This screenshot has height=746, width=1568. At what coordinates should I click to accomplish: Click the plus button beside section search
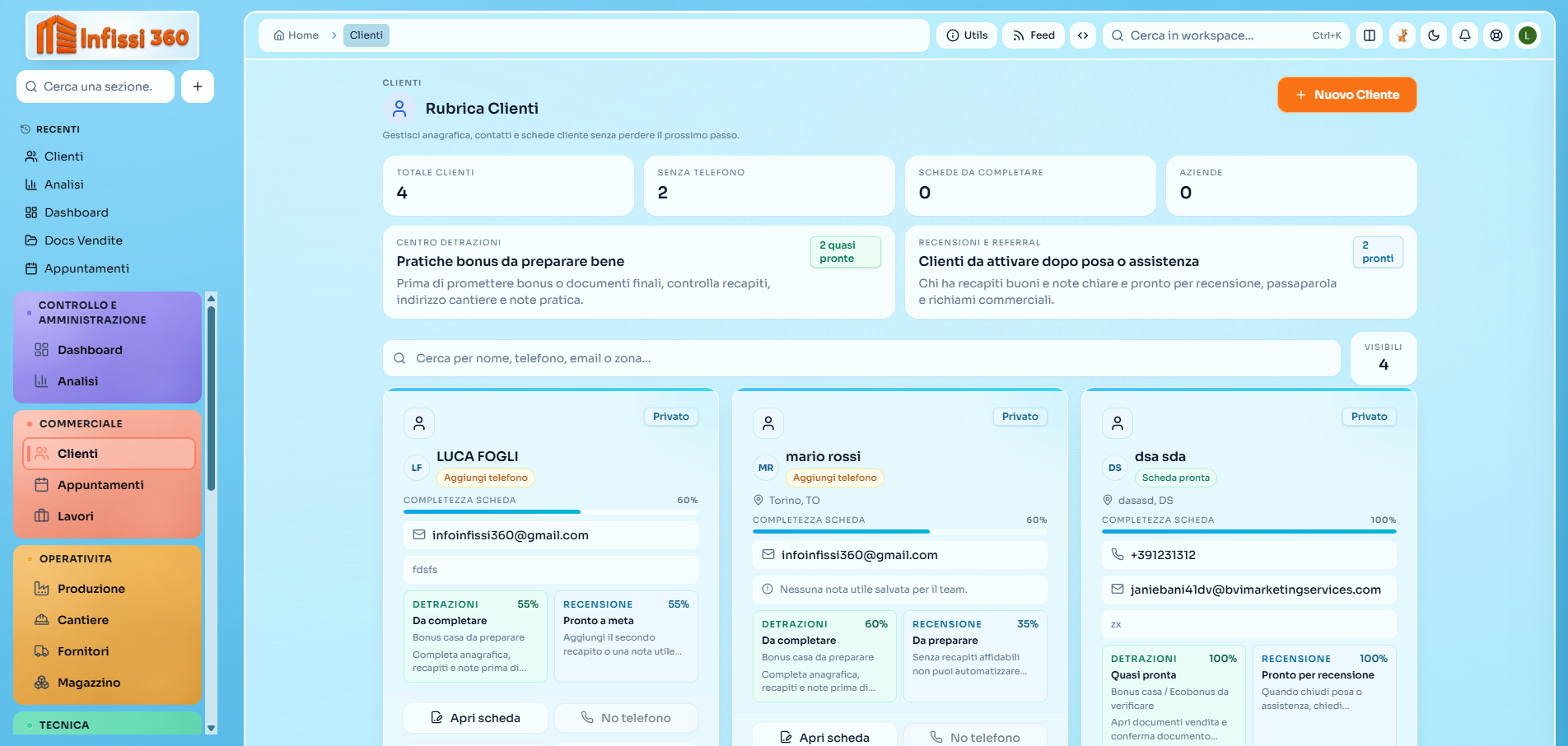[198, 86]
